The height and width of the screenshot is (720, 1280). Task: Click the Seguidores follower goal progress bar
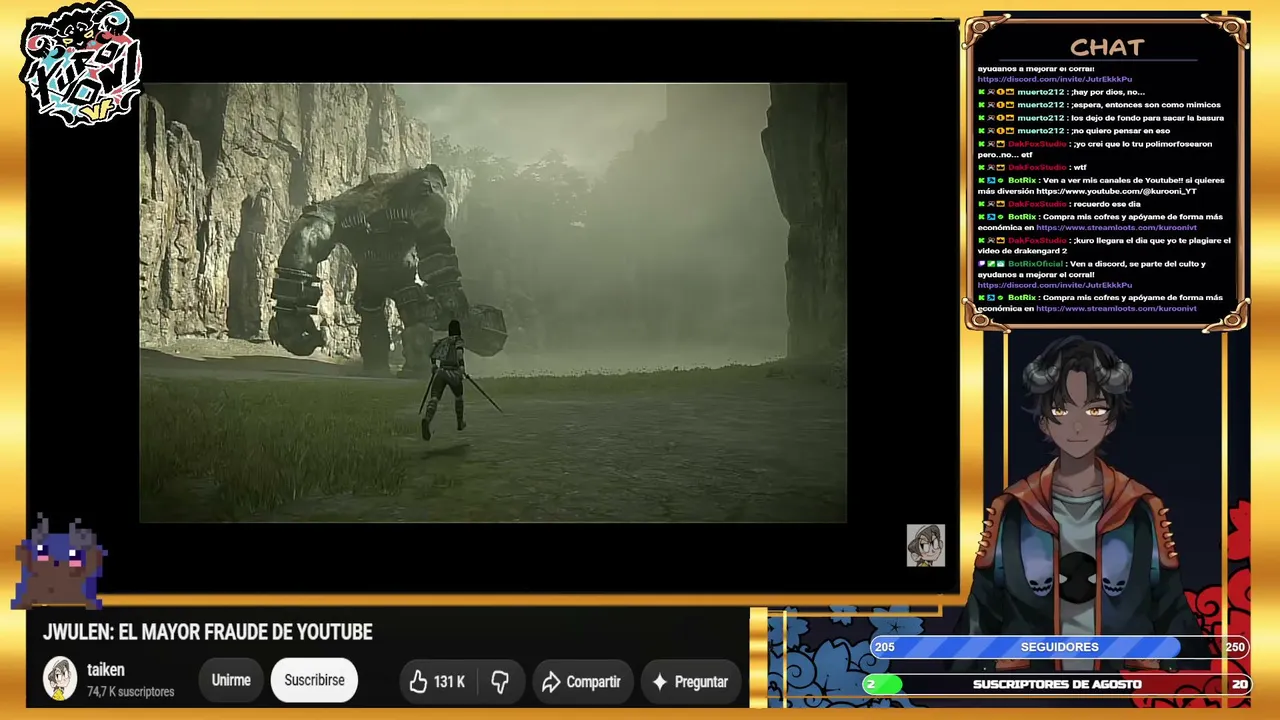point(1060,647)
